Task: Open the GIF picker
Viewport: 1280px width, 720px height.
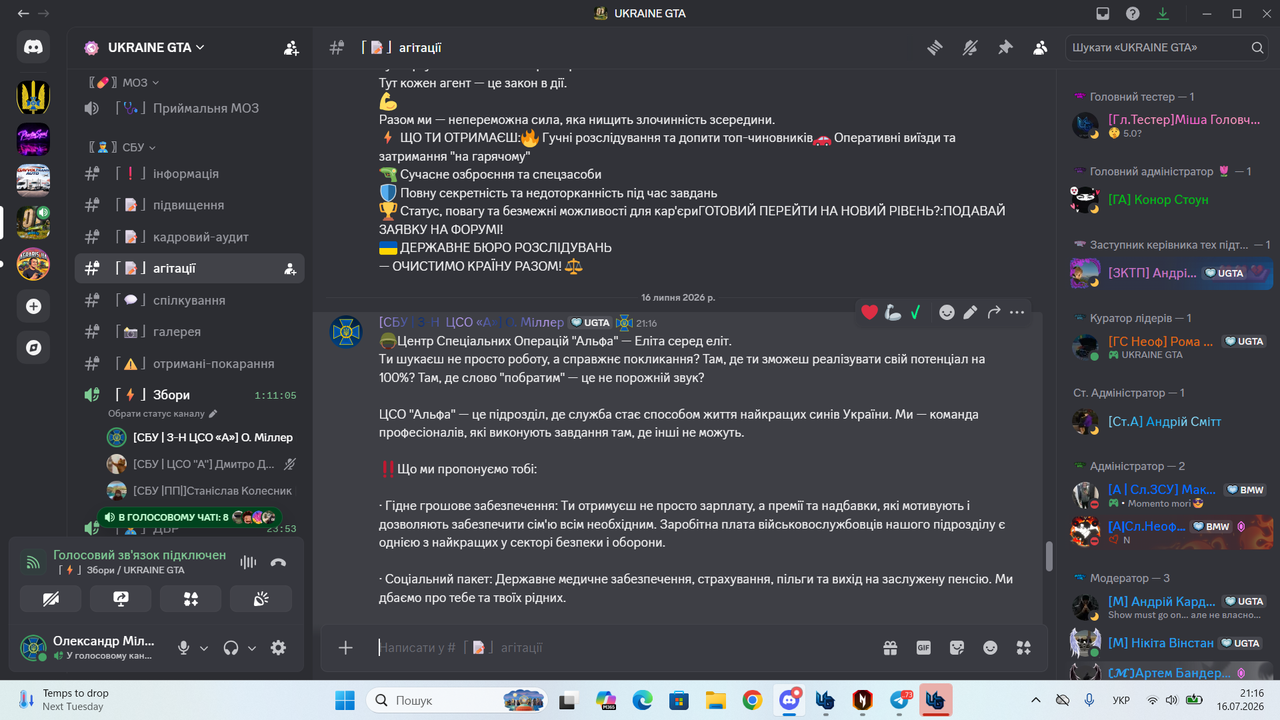Action: (924, 648)
